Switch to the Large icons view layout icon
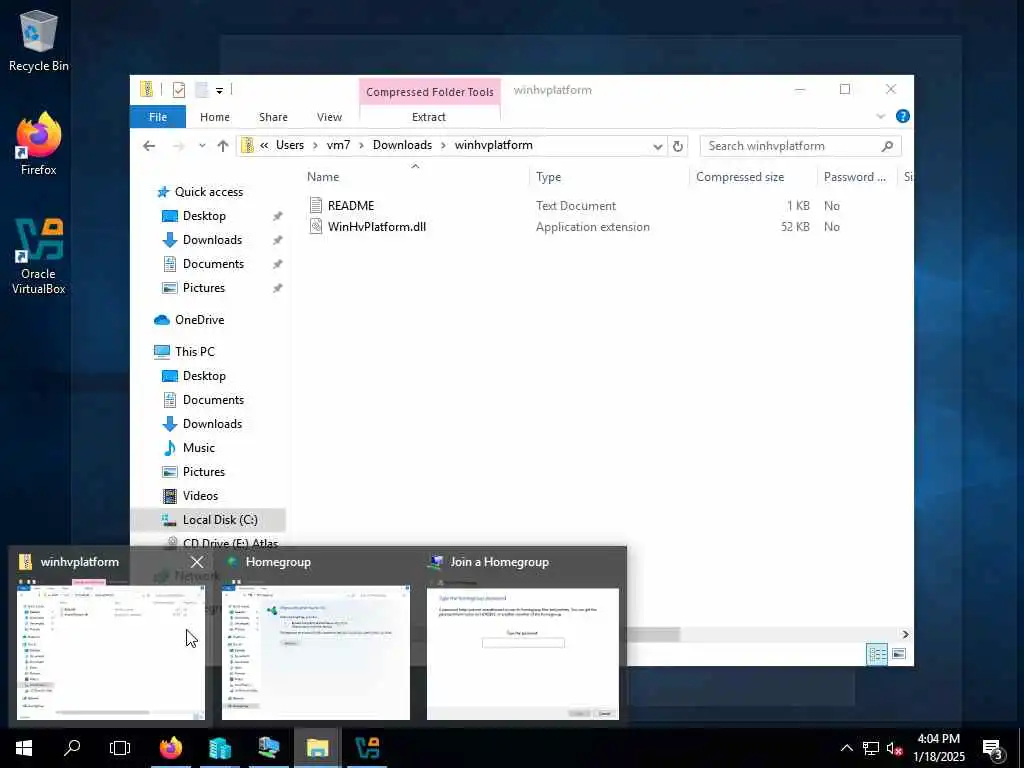Screen dimensions: 1024x768 [x=899, y=654]
